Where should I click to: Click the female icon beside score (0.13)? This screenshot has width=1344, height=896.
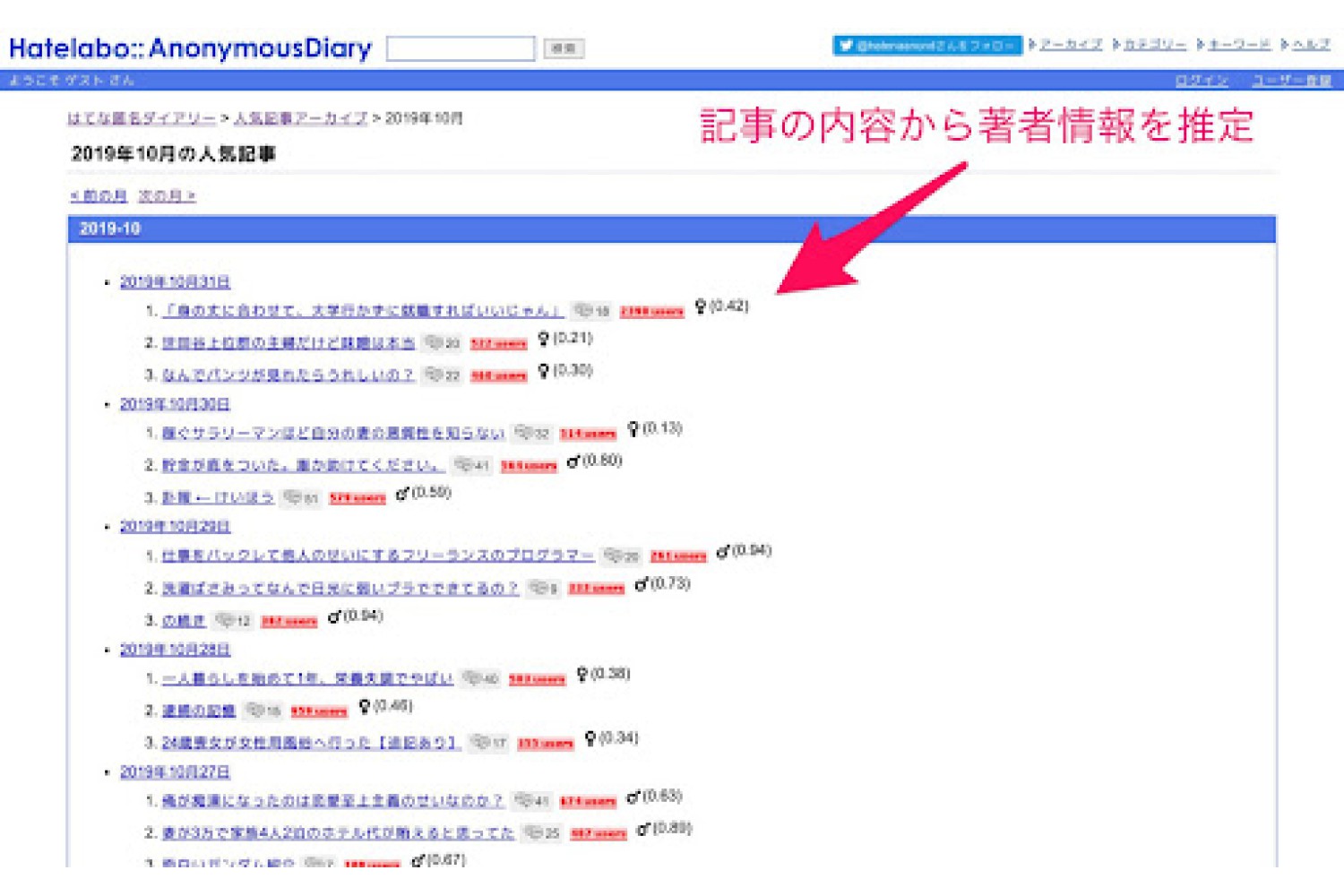(x=633, y=430)
